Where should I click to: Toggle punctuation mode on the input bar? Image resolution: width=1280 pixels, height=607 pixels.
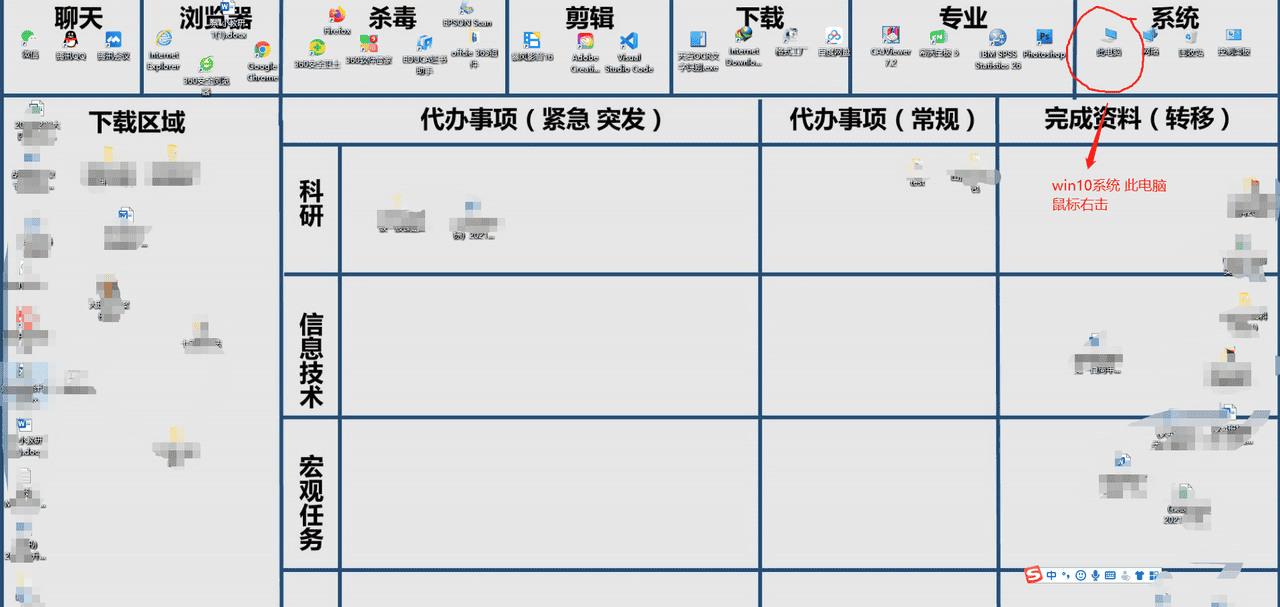tap(1066, 575)
